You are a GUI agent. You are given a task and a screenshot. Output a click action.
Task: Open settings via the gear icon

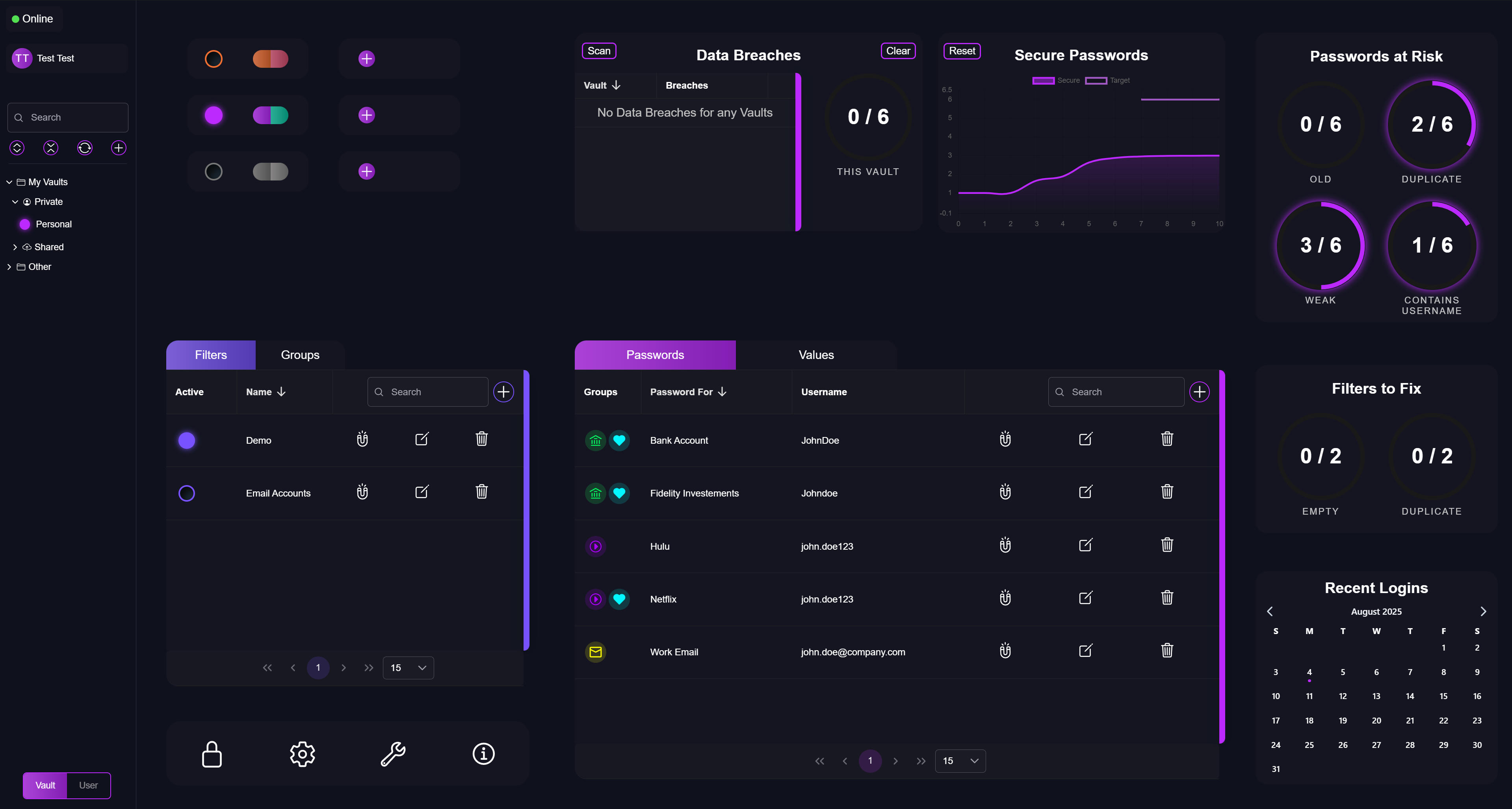click(302, 754)
